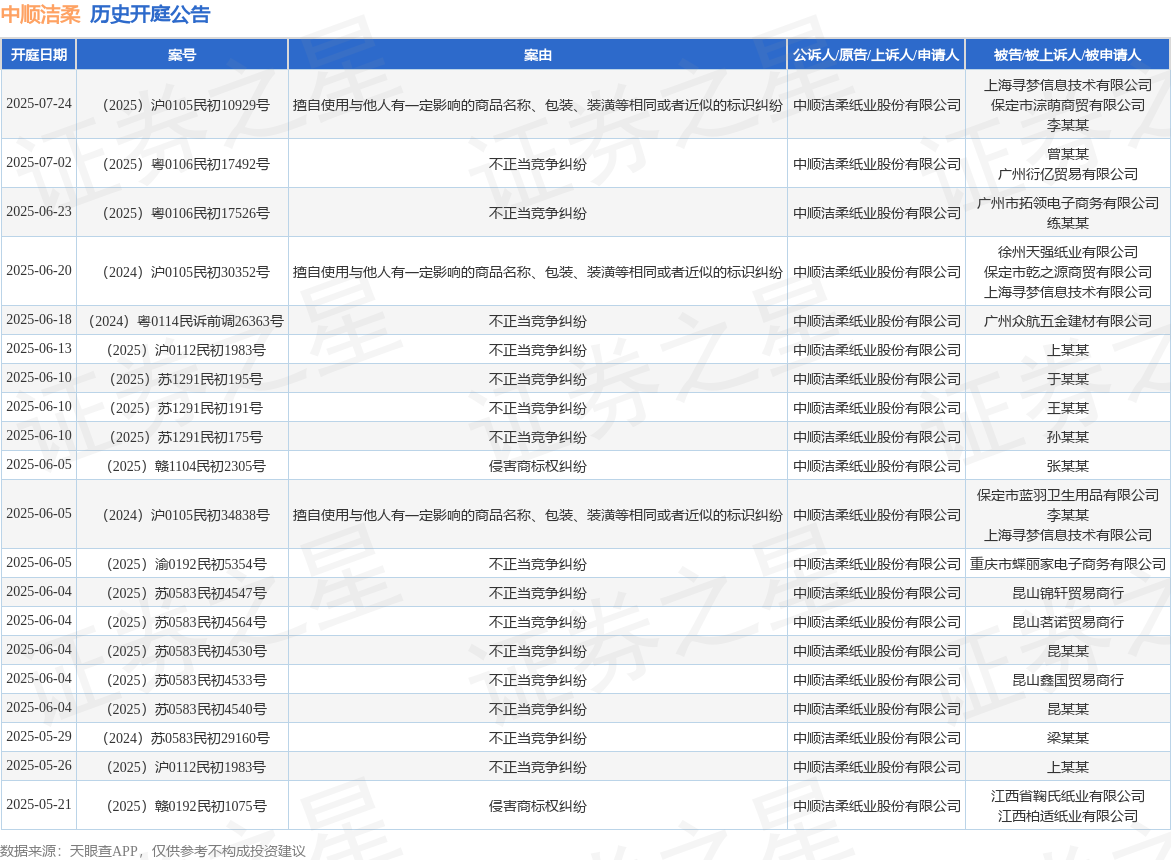
Task: Click case number 苏0583民初4547号
Action: tap(186, 593)
